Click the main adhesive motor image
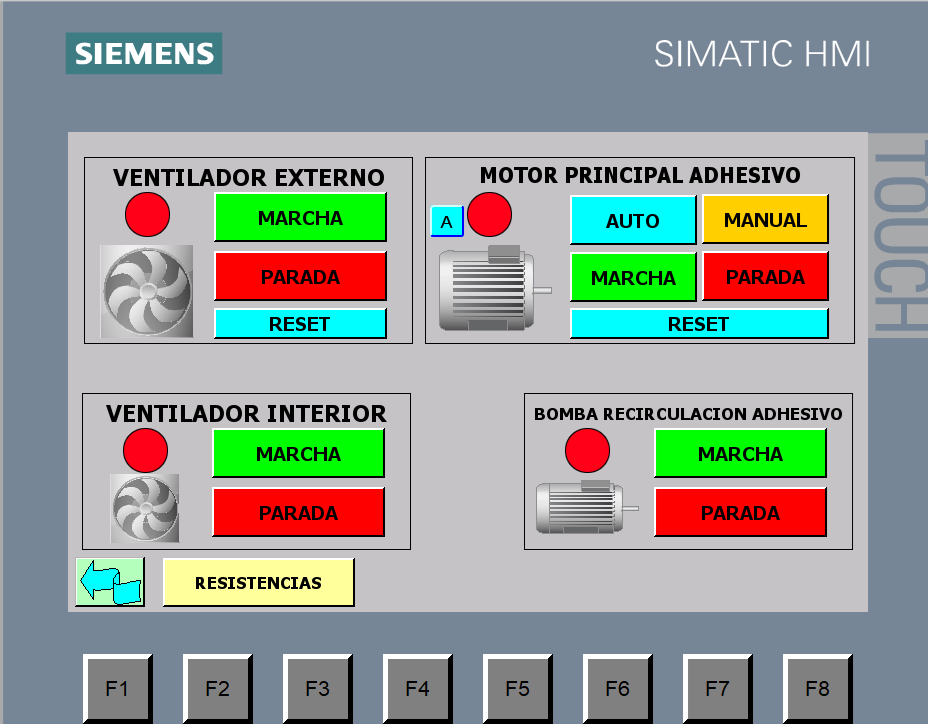 (495, 288)
